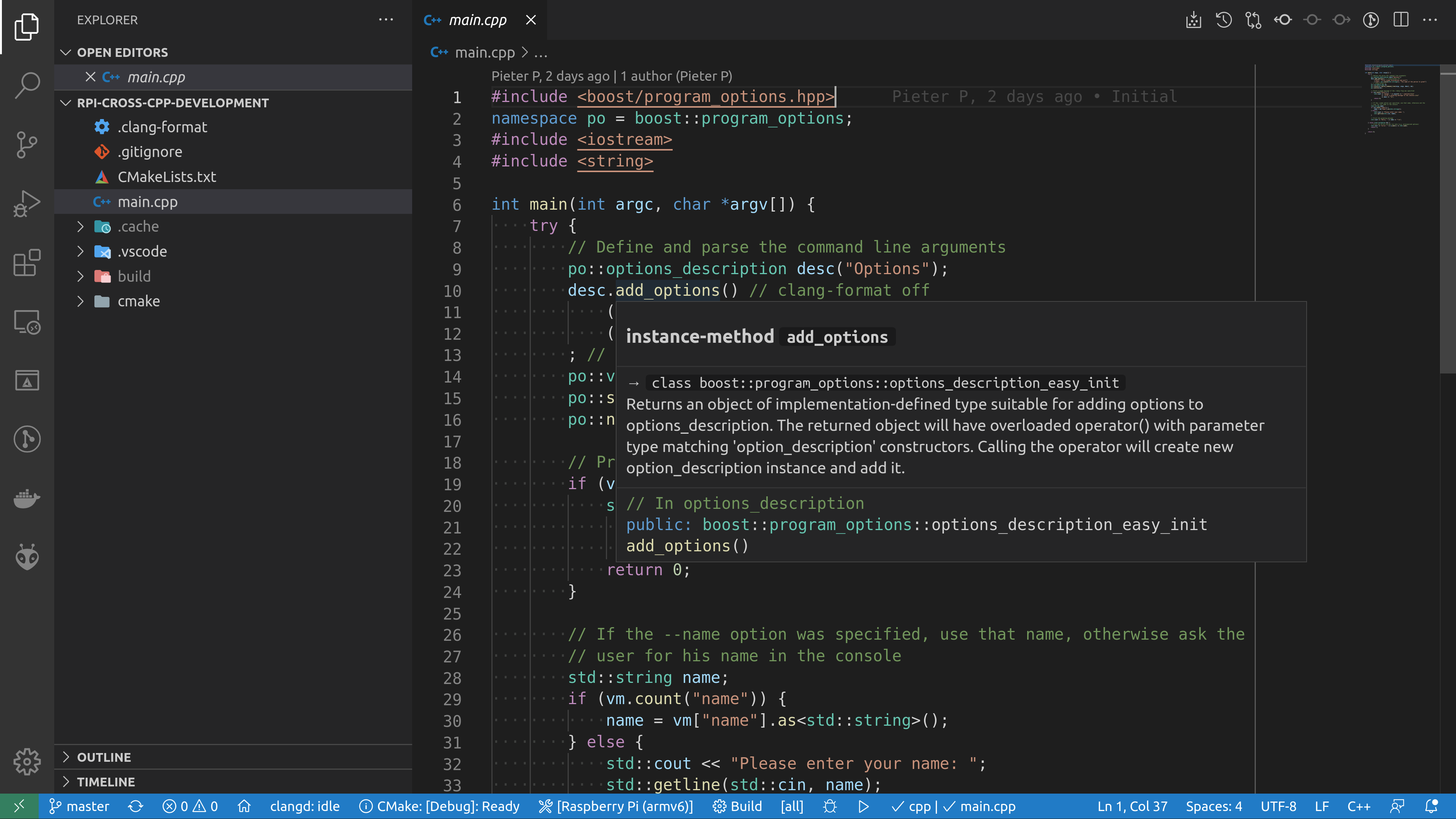Open the Source Control view
Viewport: 1456px width, 819px height.
27,145
